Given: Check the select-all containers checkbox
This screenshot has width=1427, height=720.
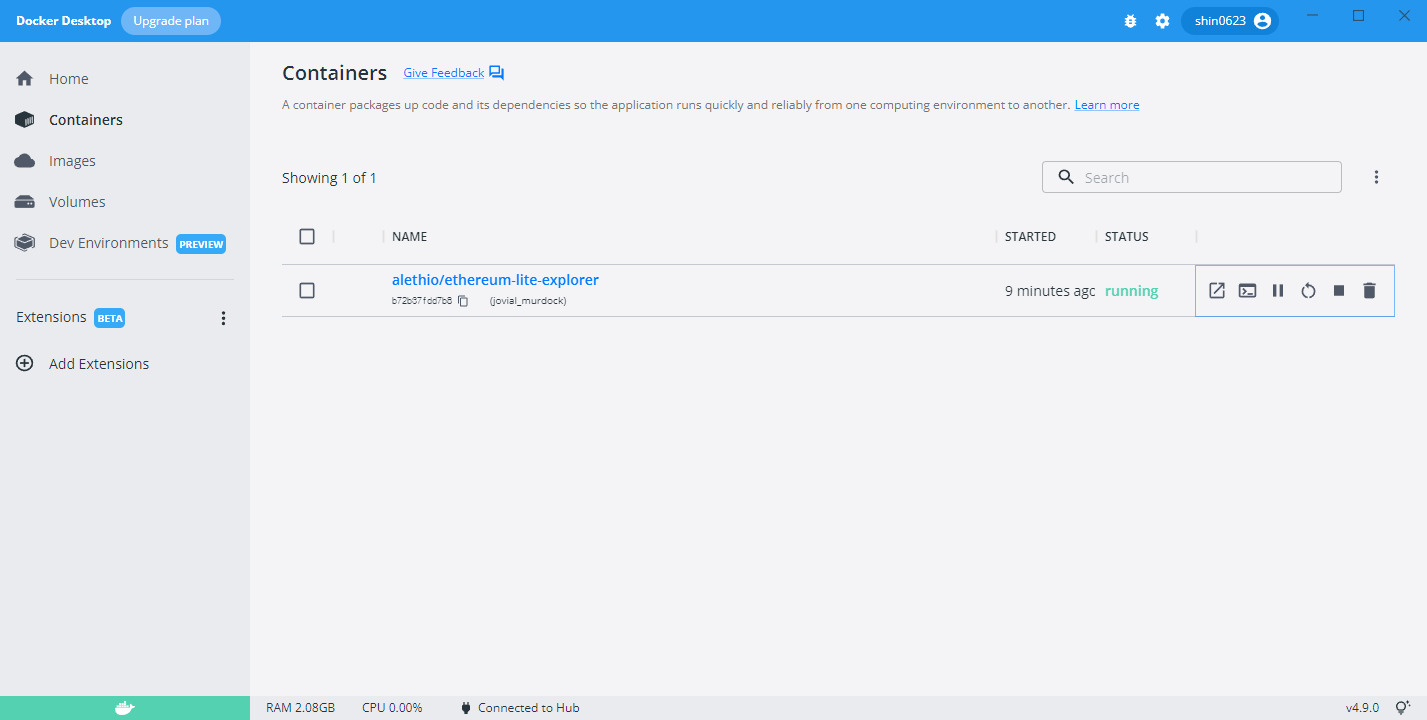Looking at the screenshot, I should (307, 237).
